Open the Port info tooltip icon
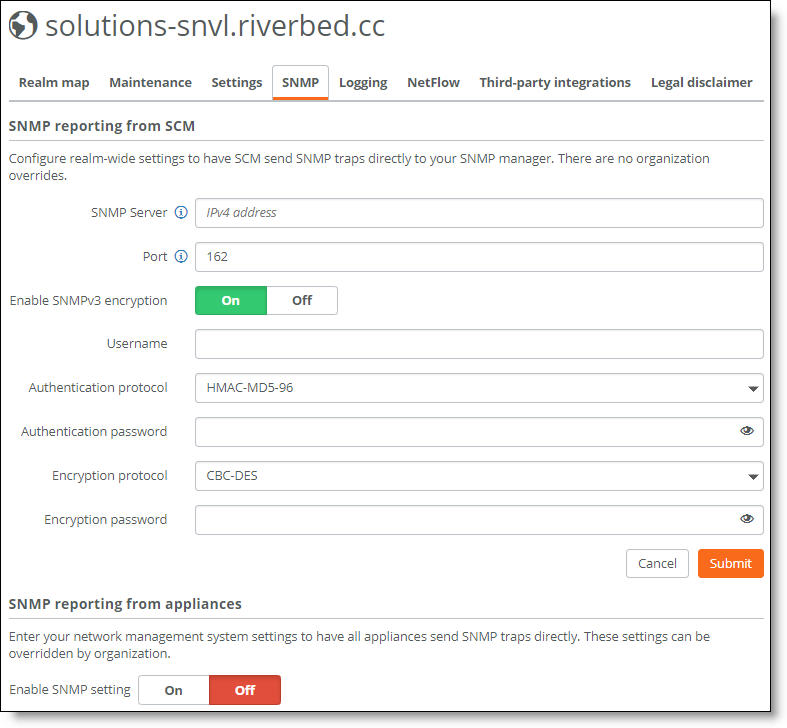 [x=181, y=257]
